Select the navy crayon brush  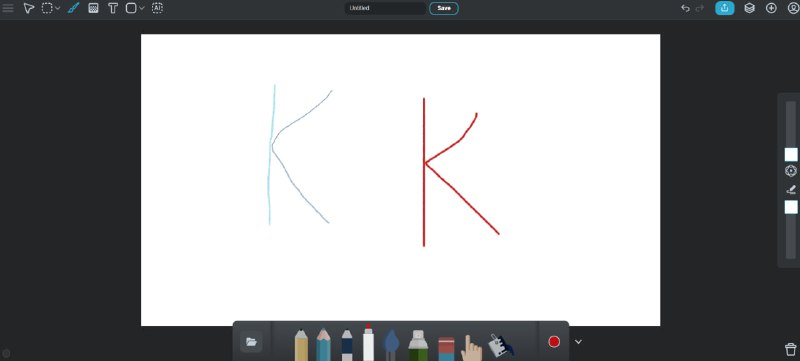[347, 345]
